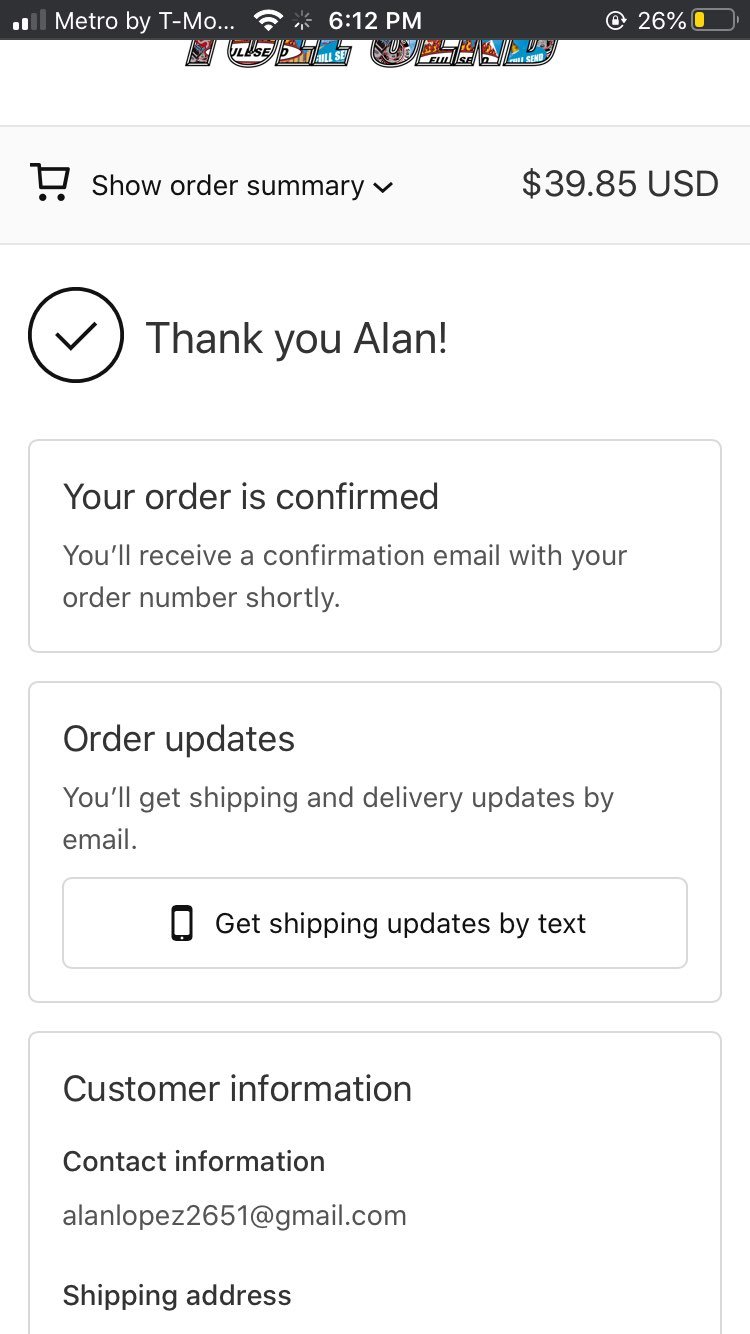Tap the Wi-Fi icon in status bar

(268, 20)
